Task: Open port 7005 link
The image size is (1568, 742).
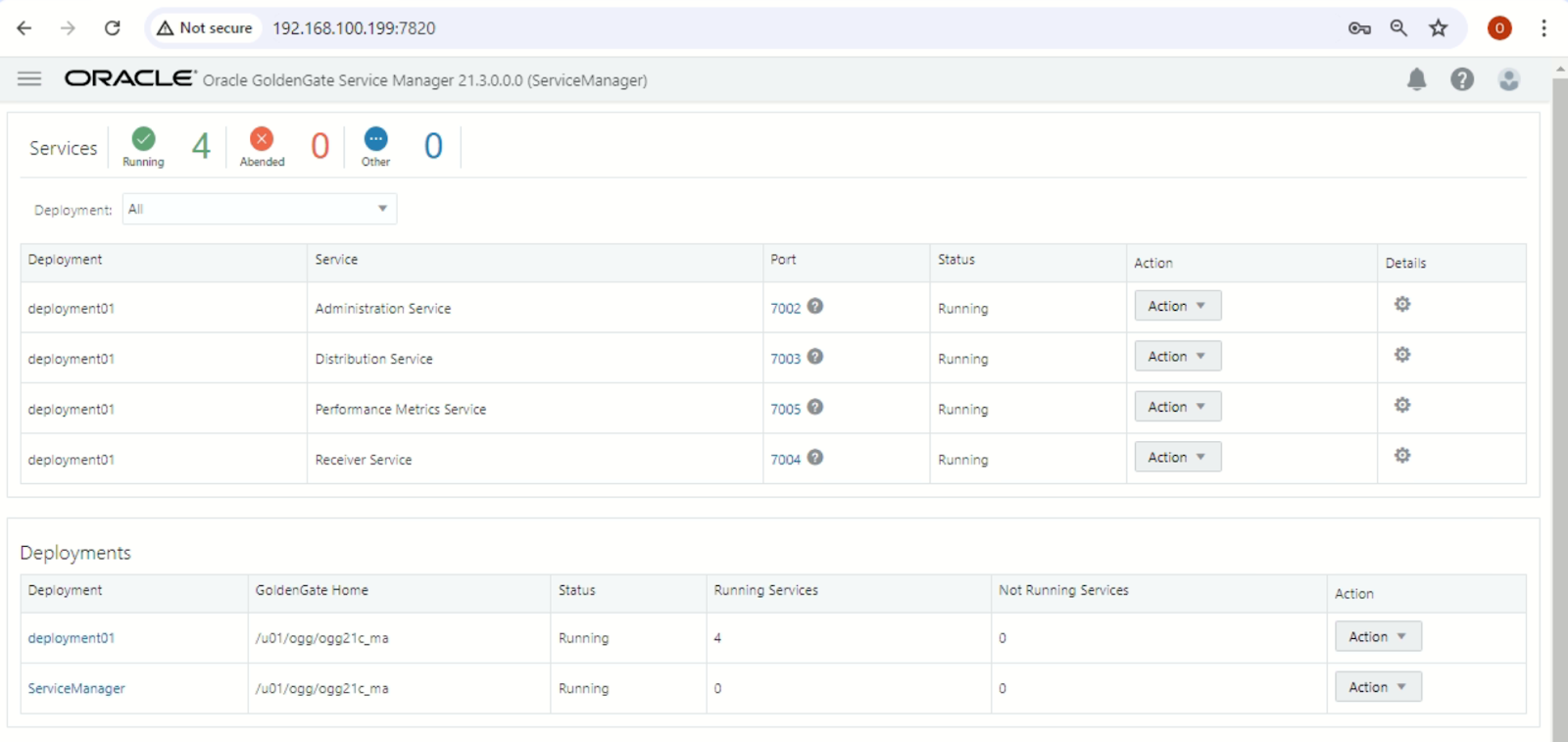Action: tap(785, 409)
